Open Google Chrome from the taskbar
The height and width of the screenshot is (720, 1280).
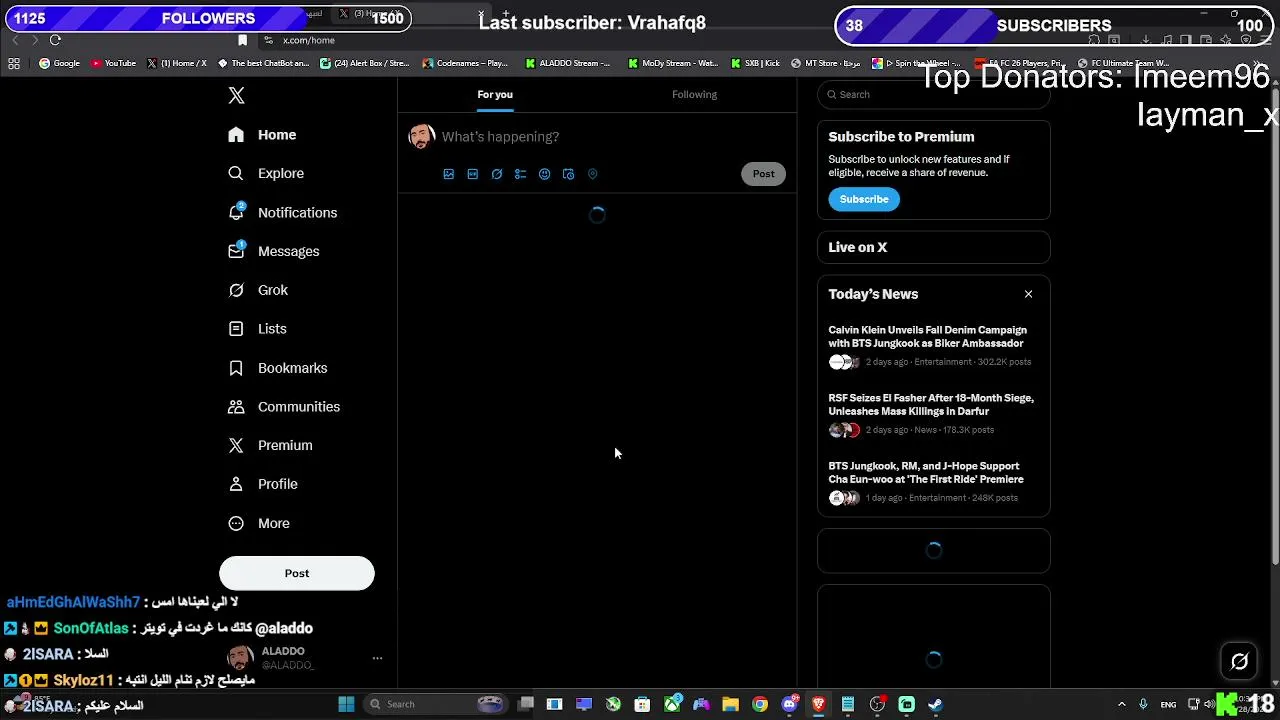tap(760, 704)
